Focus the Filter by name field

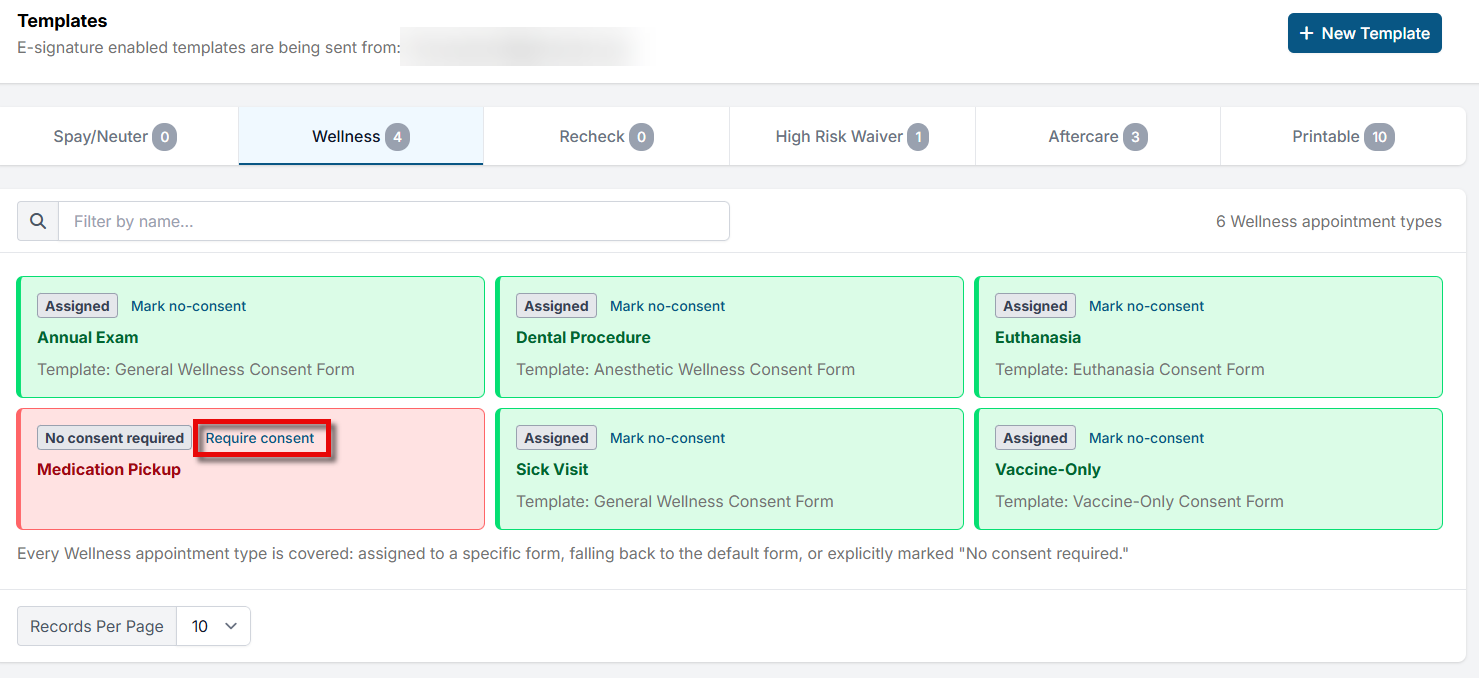(394, 221)
